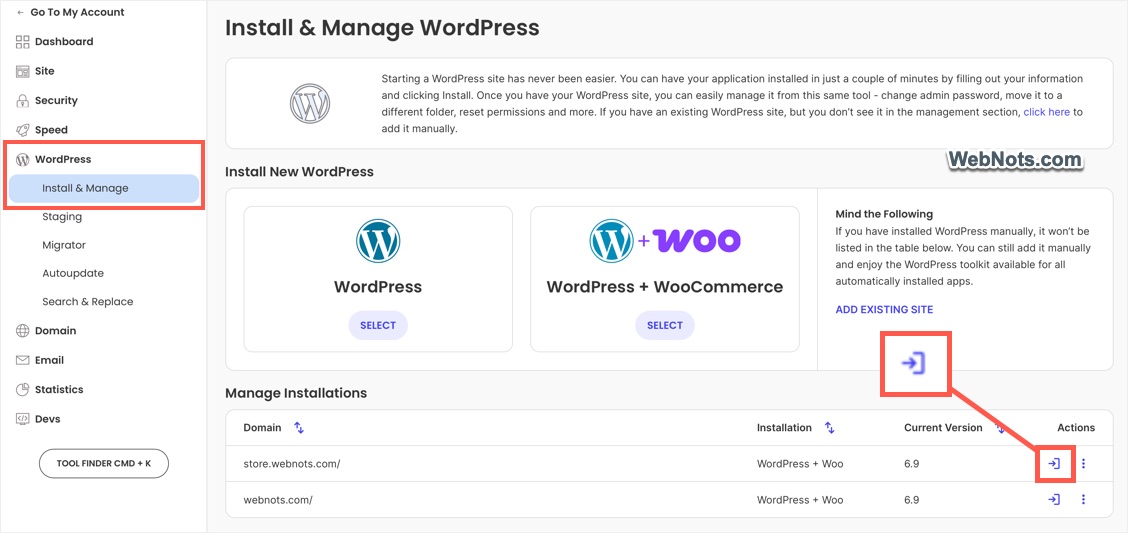Open the three-dot actions menu for store.webnots.com
The height and width of the screenshot is (533, 1128).
1083,464
